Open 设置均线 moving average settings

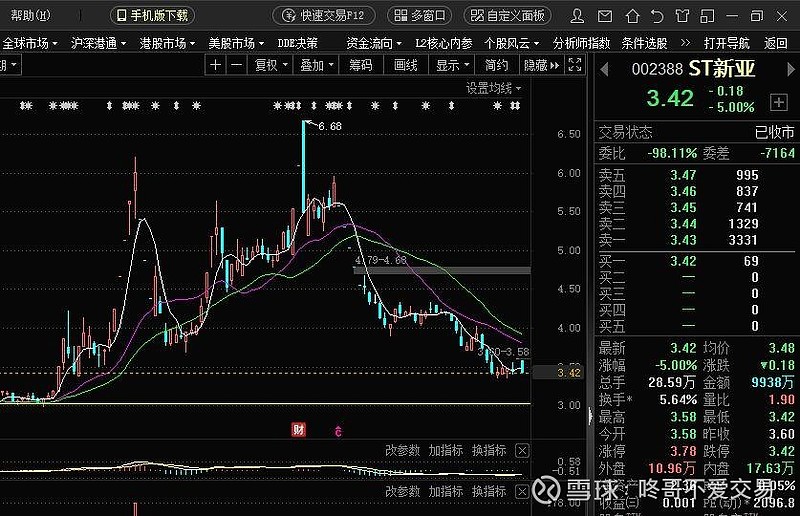coord(493,88)
